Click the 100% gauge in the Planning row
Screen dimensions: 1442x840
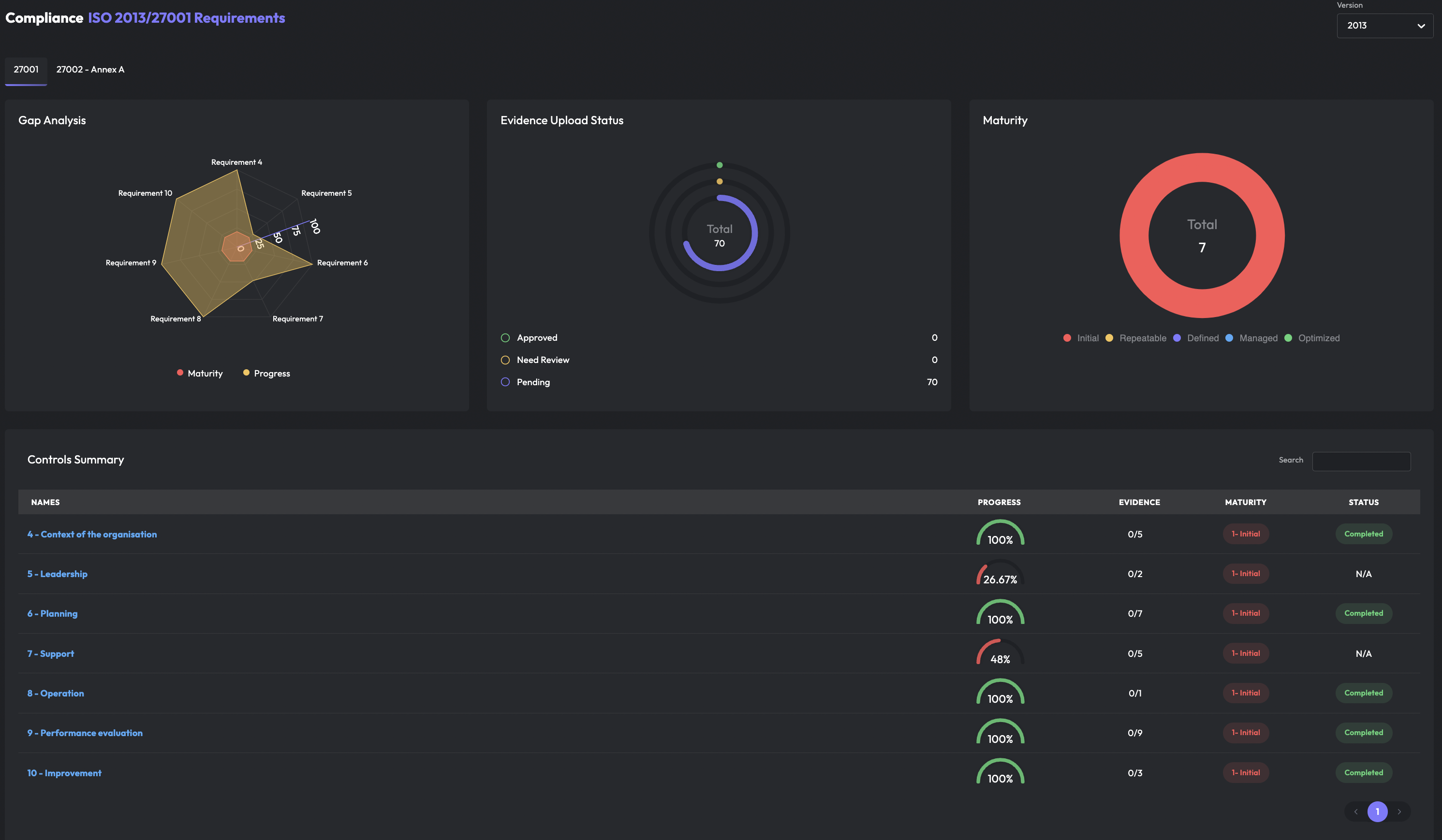click(x=1000, y=613)
